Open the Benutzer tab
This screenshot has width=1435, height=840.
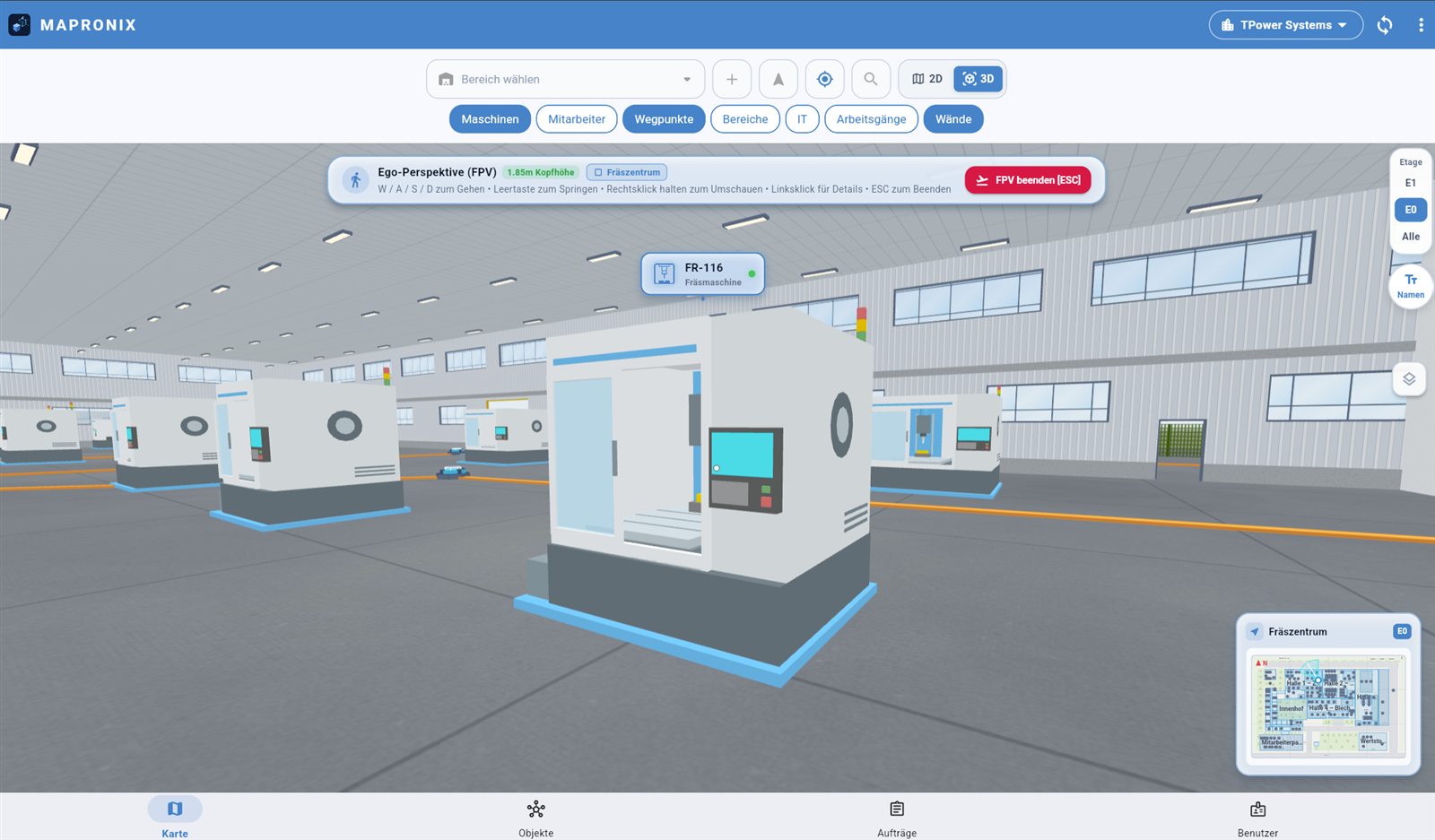[x=1257, y=818]
